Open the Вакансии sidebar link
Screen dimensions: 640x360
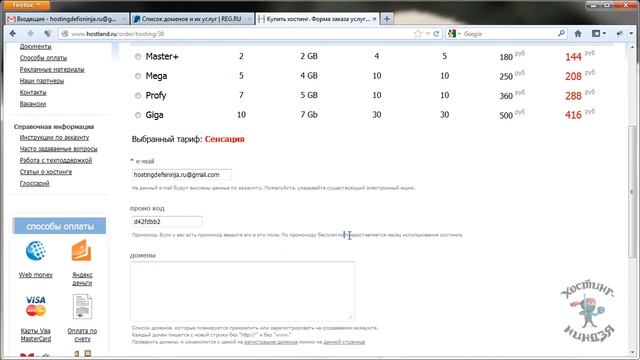33,104
